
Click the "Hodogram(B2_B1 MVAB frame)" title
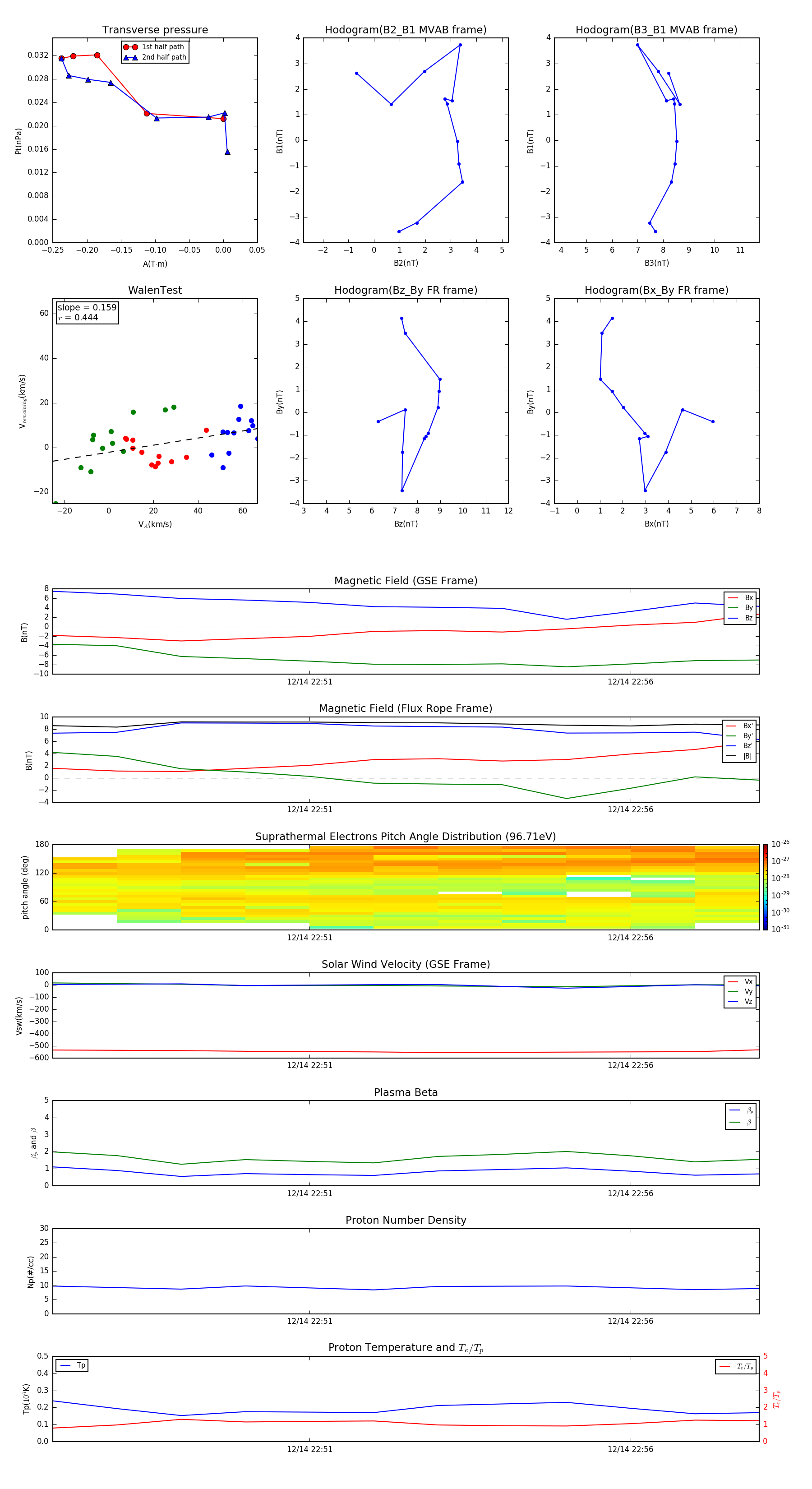pos(406,30)
